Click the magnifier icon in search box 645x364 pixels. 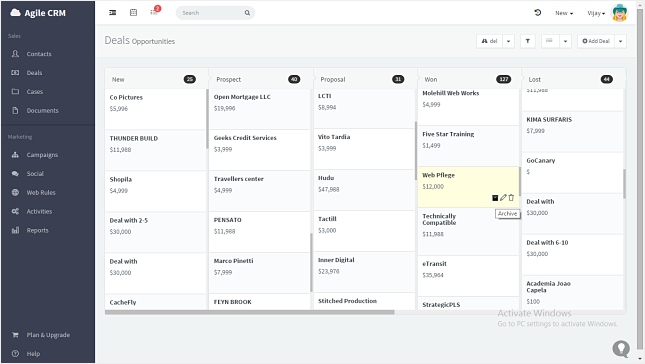tap(247, 13)
